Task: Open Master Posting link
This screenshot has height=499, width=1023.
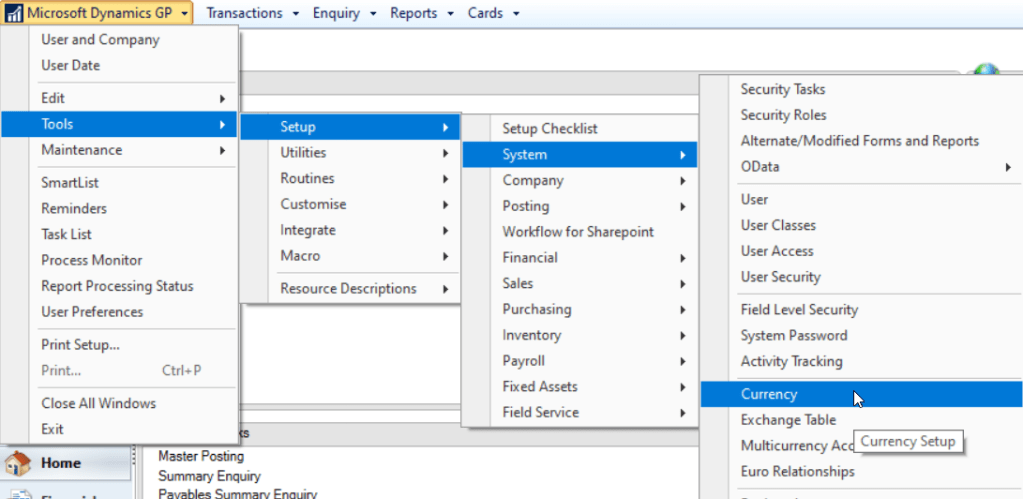Action: point(201,457)
